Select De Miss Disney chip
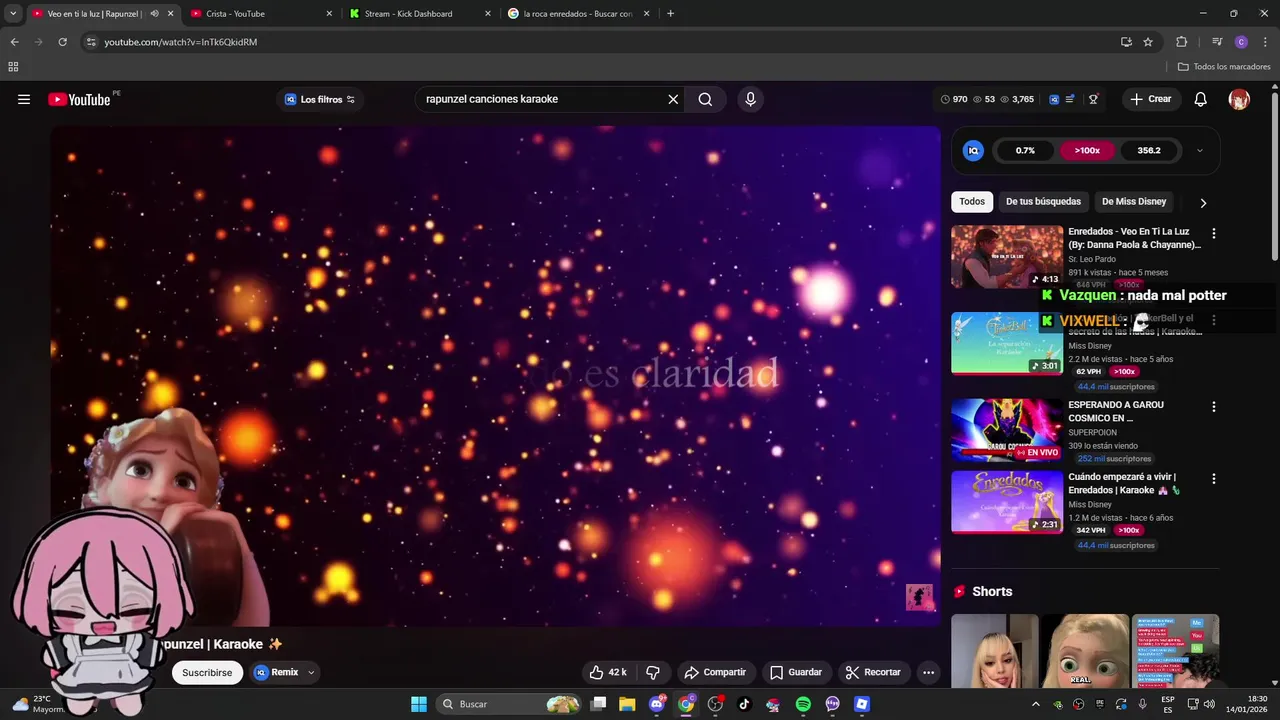Image resolution: width=1280 pixels, height=720 pixels. (1134, 202)
